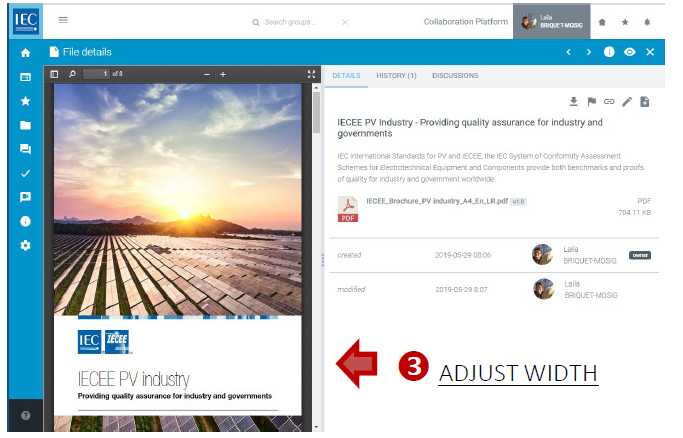This screenshot has width=683, height=438.
Task: Go to next file with right chevron
Action: click(x=588, y=52)
